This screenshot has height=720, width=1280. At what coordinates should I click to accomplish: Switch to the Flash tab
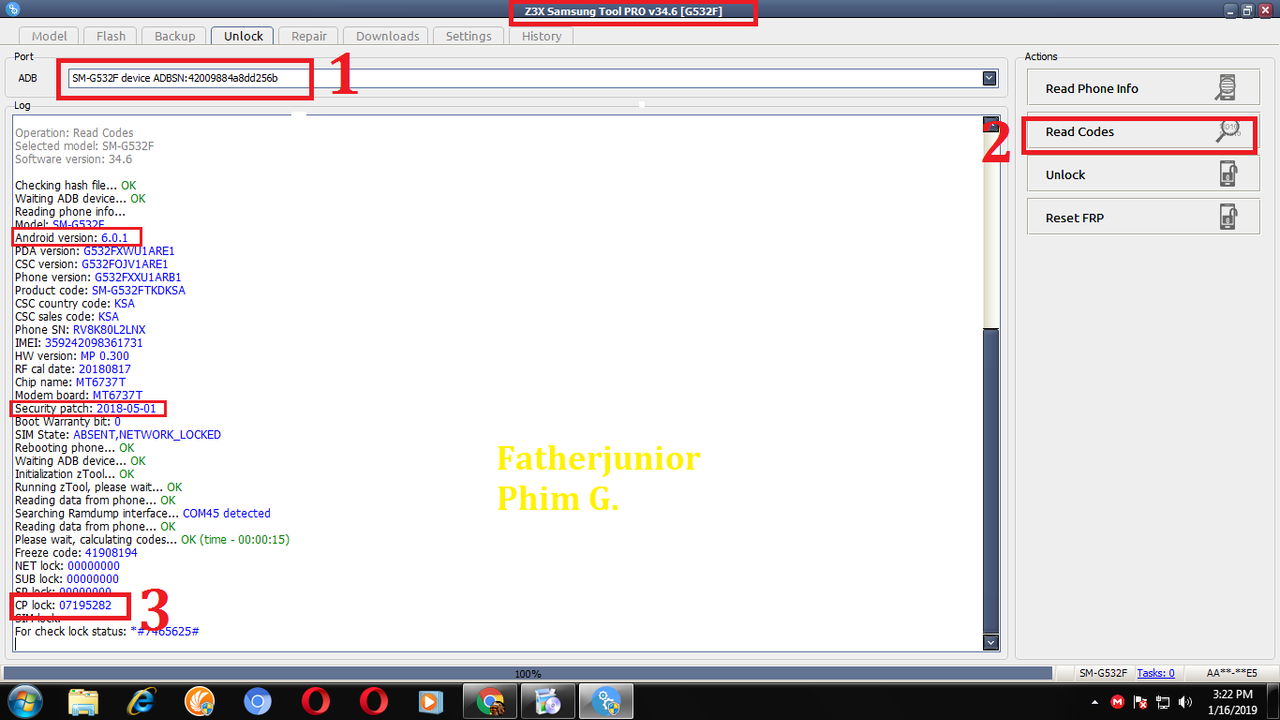111,36
